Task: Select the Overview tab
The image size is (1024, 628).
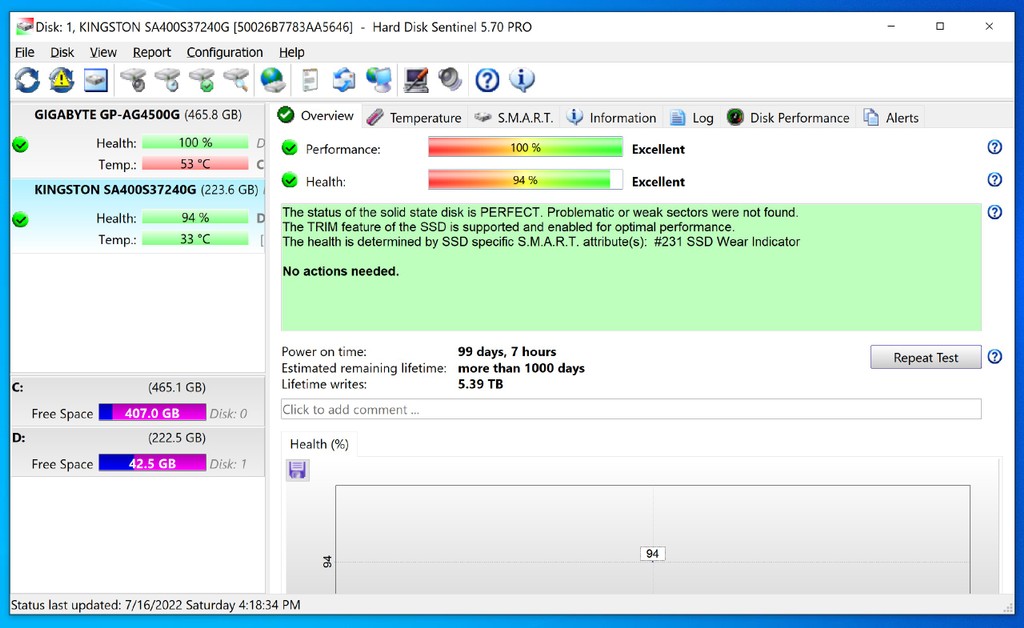Action: pyautogui.click(x=316, y=116)
